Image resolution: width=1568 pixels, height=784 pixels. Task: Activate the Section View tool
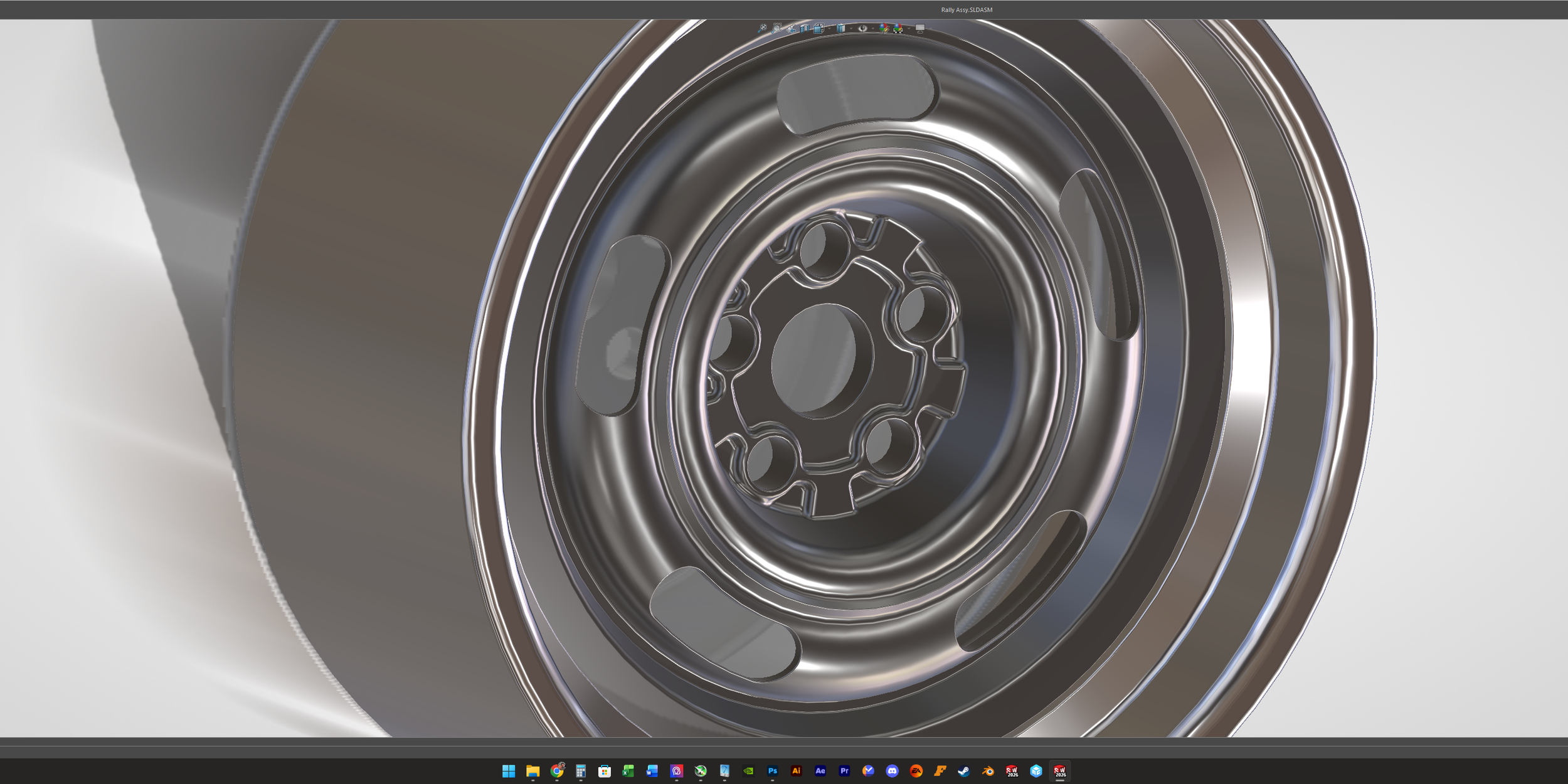tap(805, 29)
